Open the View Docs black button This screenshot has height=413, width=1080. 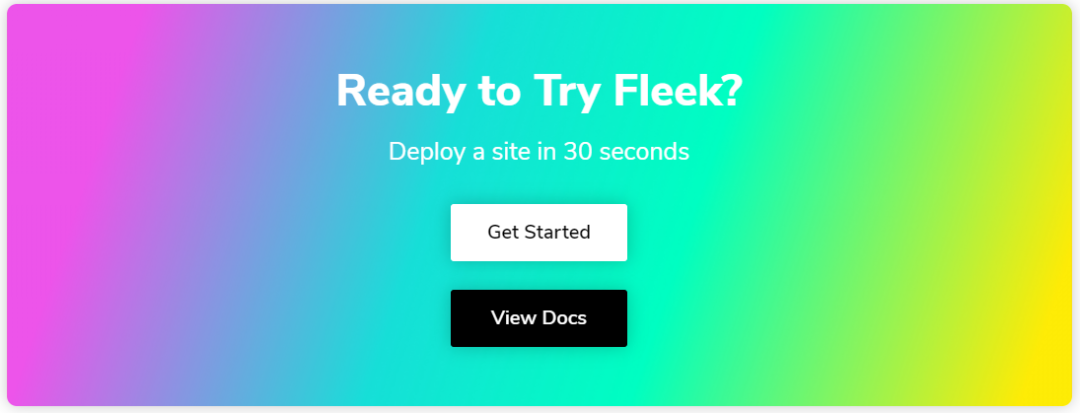539,318
